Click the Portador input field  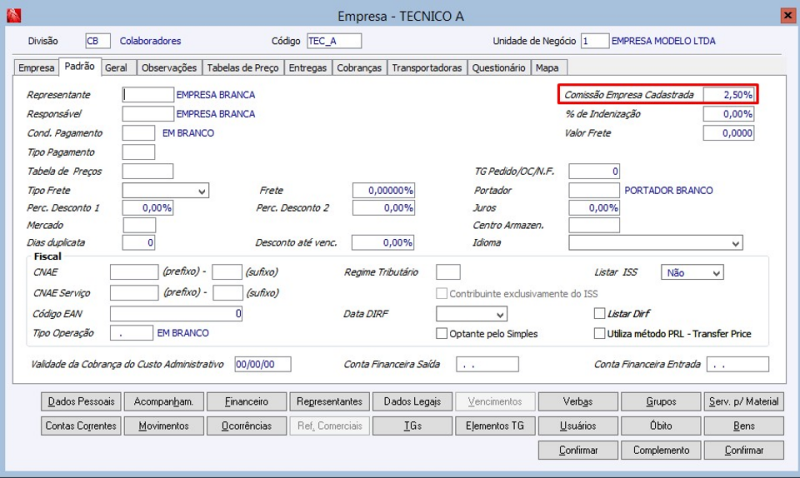(x=594, y=190)
